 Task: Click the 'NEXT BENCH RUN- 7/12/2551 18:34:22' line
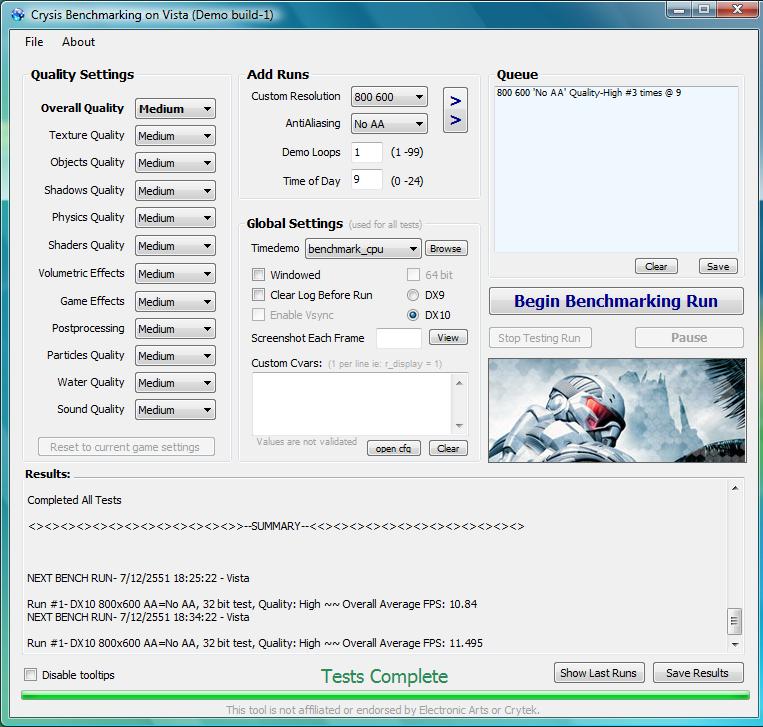pos(138,617)
